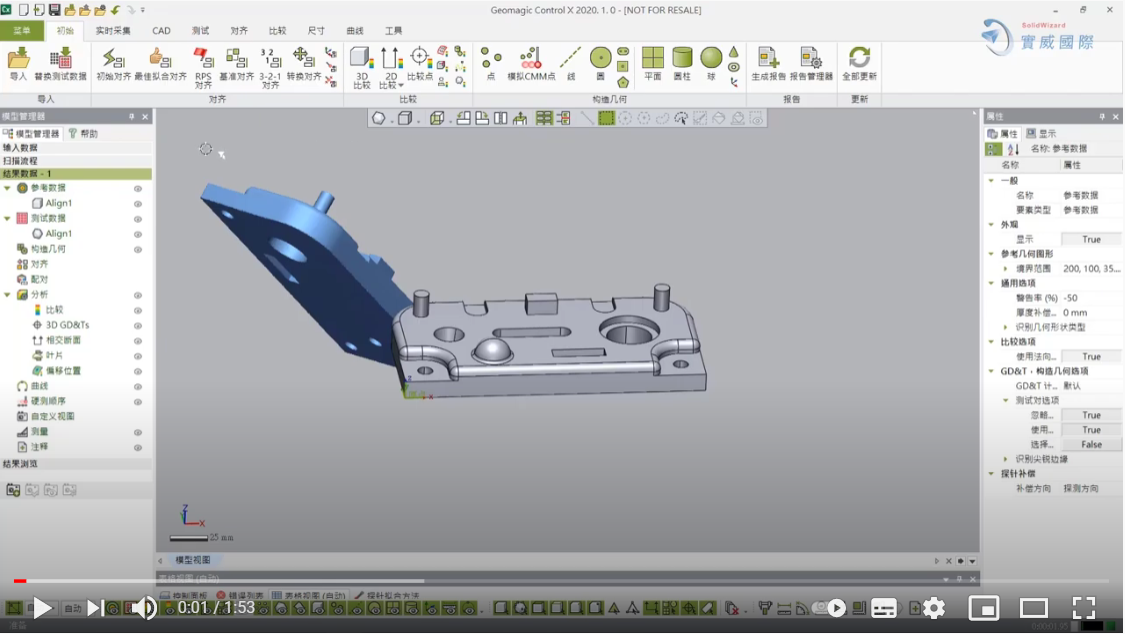Click the 扫描流程 section header

pos(76,161)
